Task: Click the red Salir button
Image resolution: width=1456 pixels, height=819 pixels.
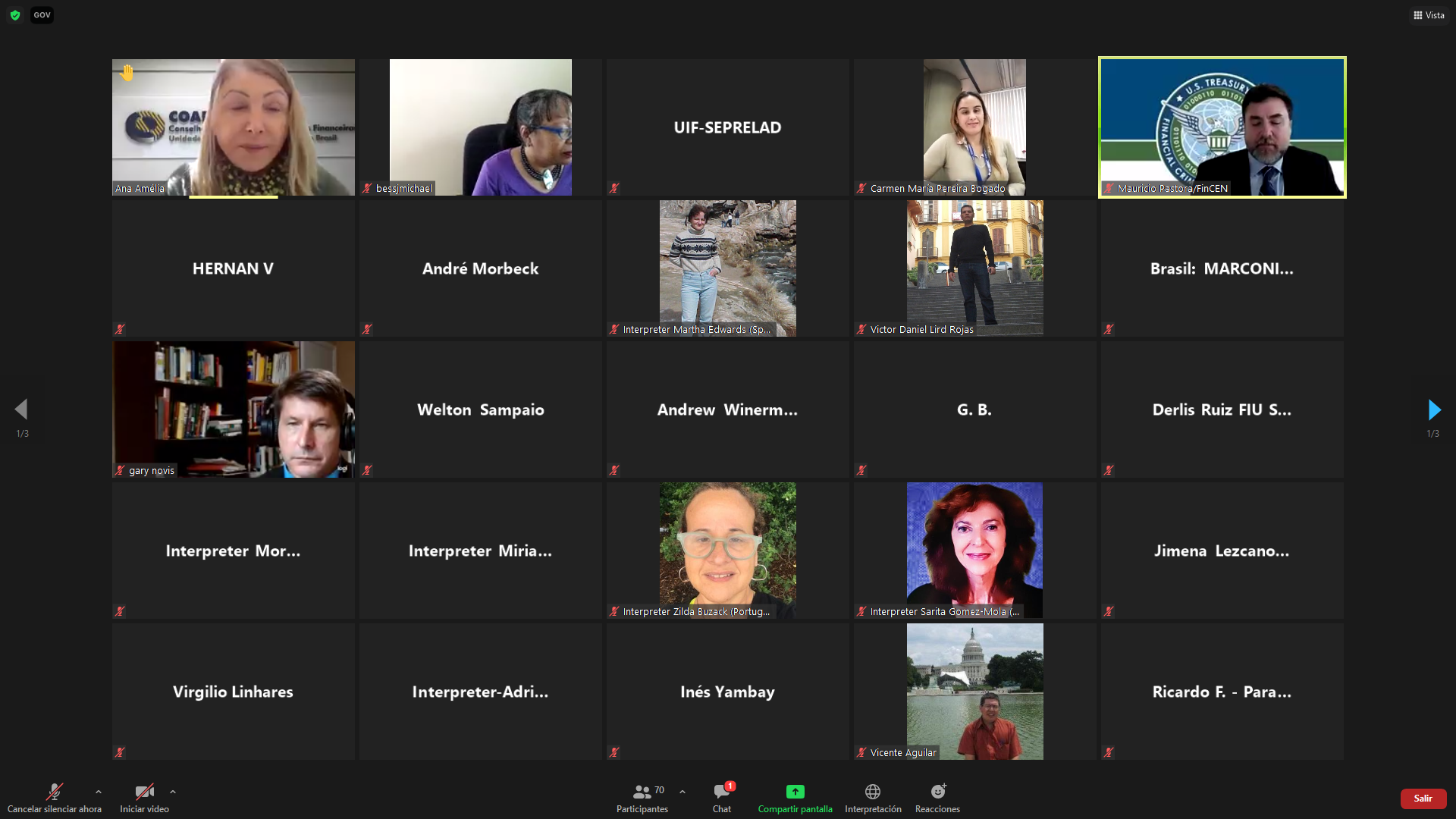Action: click(x=1423, y=799)
